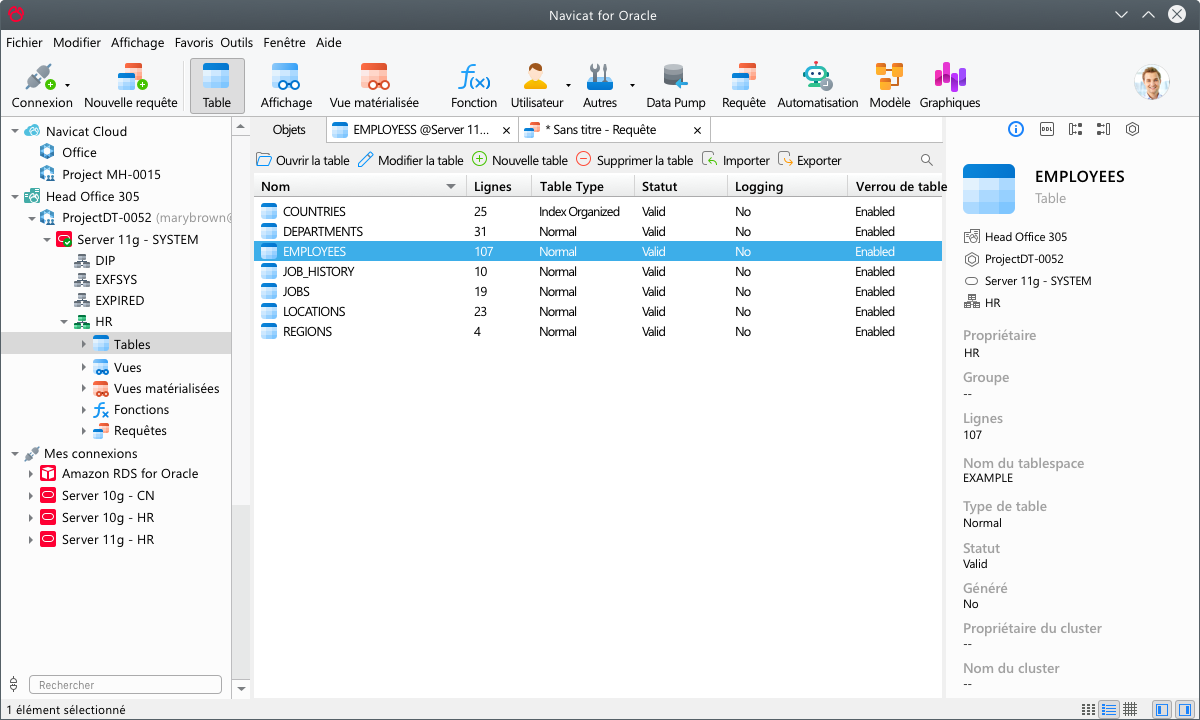Select the Requêtes node in the tree
Viewport: 1200px width, 720px height.
[x=140, y=431]
